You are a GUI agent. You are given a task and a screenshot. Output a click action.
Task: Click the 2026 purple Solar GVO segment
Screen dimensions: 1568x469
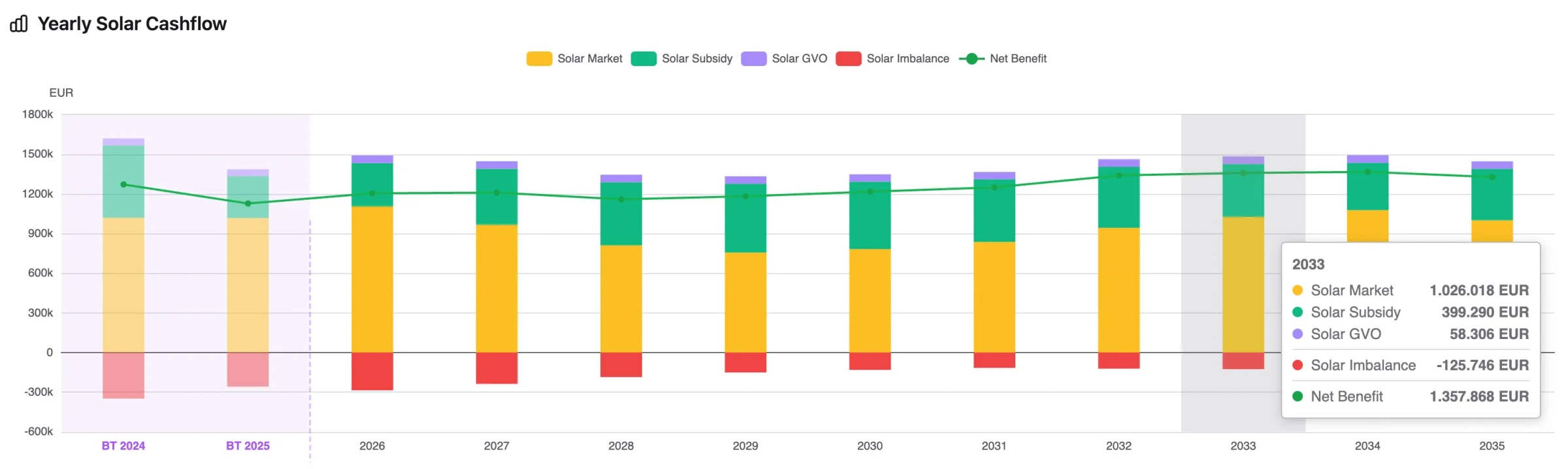(372, 159)
